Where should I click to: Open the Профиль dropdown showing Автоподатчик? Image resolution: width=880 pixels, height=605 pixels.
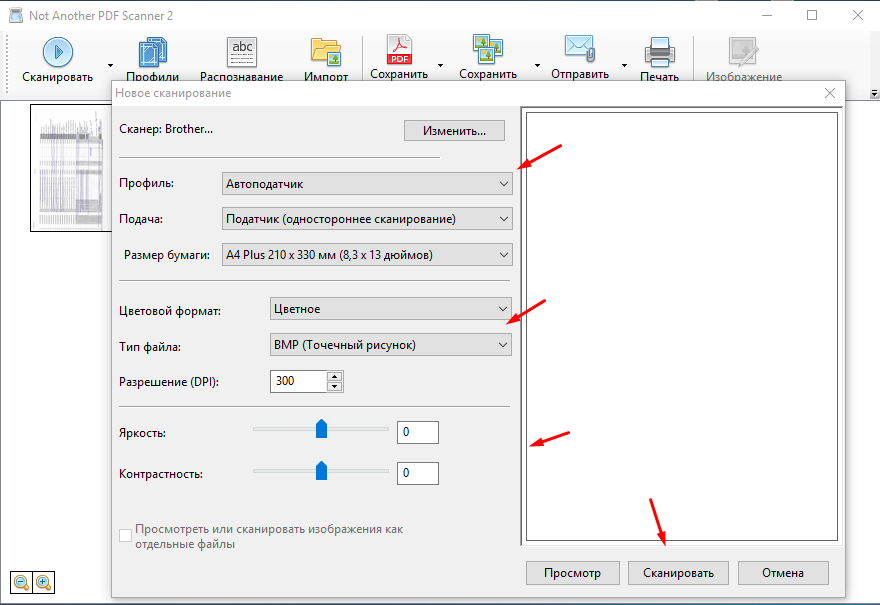(x=367, y=184)
